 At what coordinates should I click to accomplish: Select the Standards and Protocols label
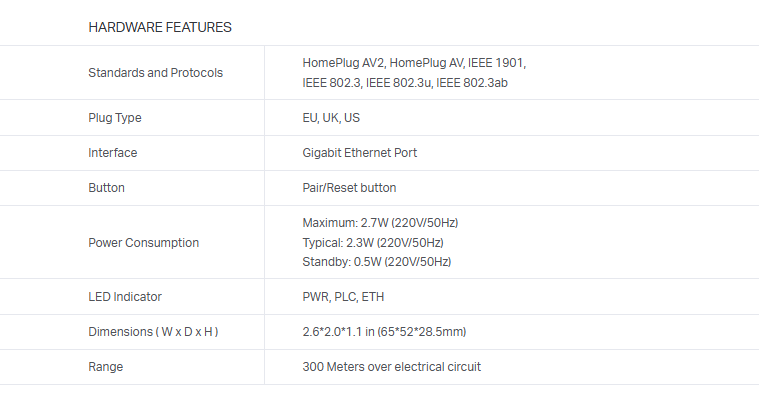click(x=155, y=73)
